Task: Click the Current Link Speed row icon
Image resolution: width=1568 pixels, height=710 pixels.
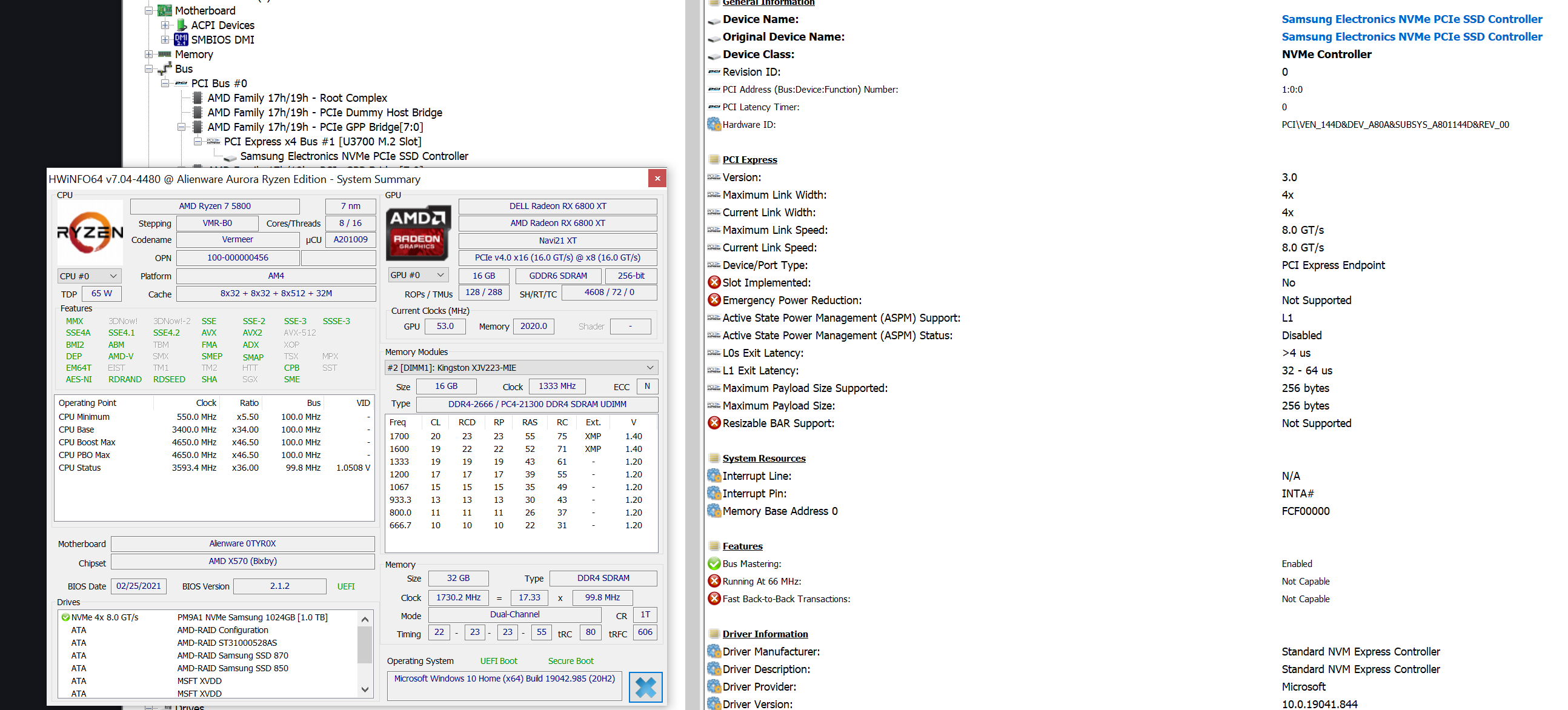Action: (x=714, y=248)
